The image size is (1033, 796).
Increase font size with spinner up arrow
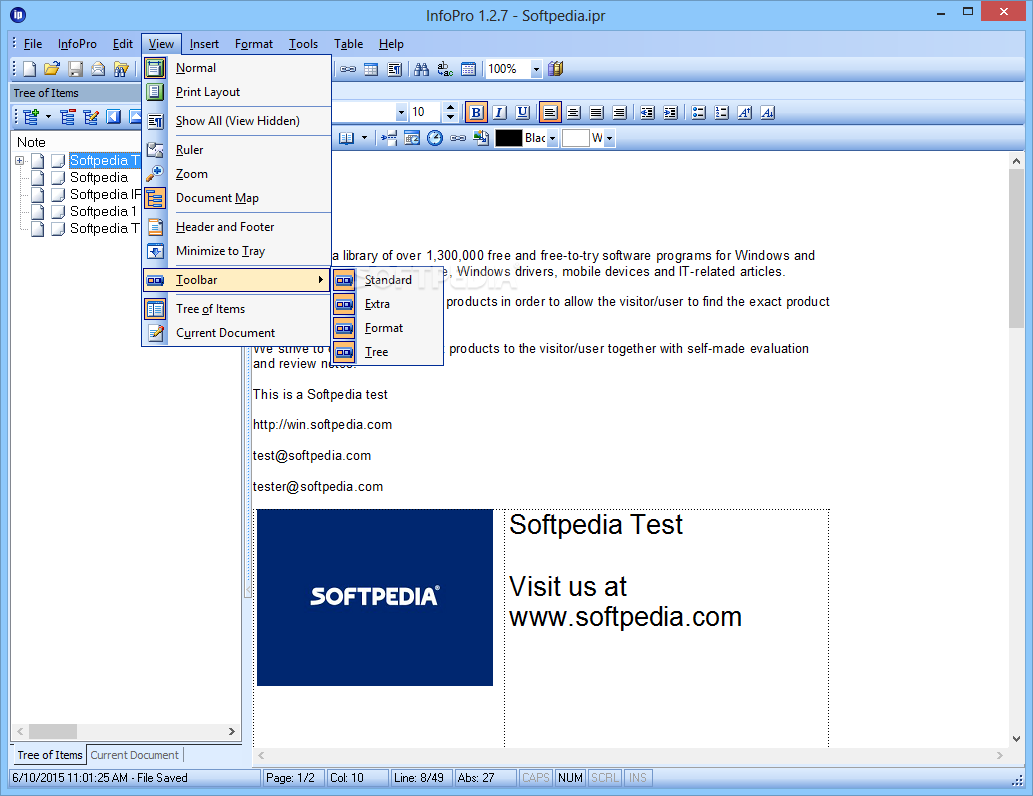[x=450, y=107]
